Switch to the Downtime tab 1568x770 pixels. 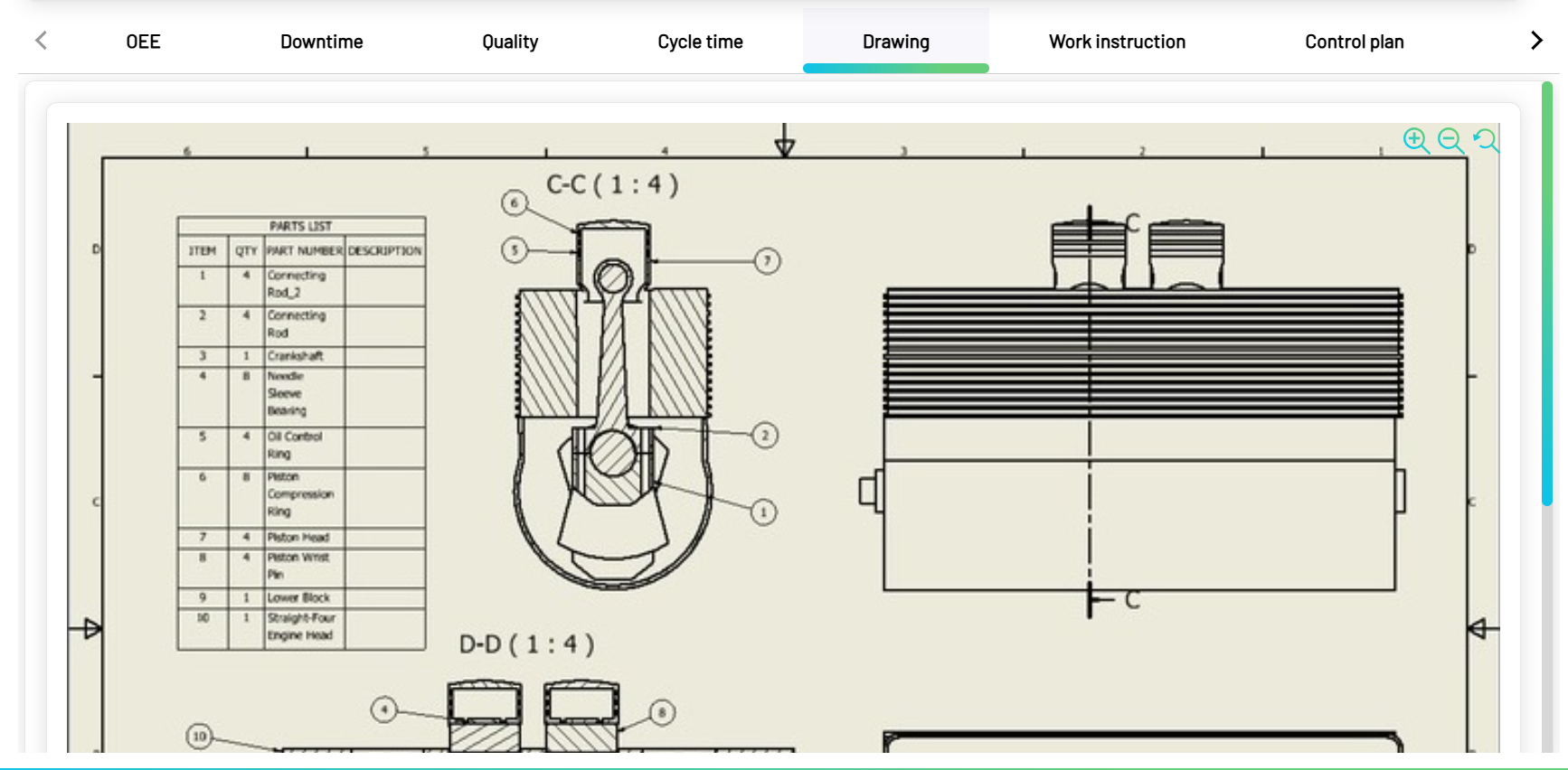click(x=321, y=42)
